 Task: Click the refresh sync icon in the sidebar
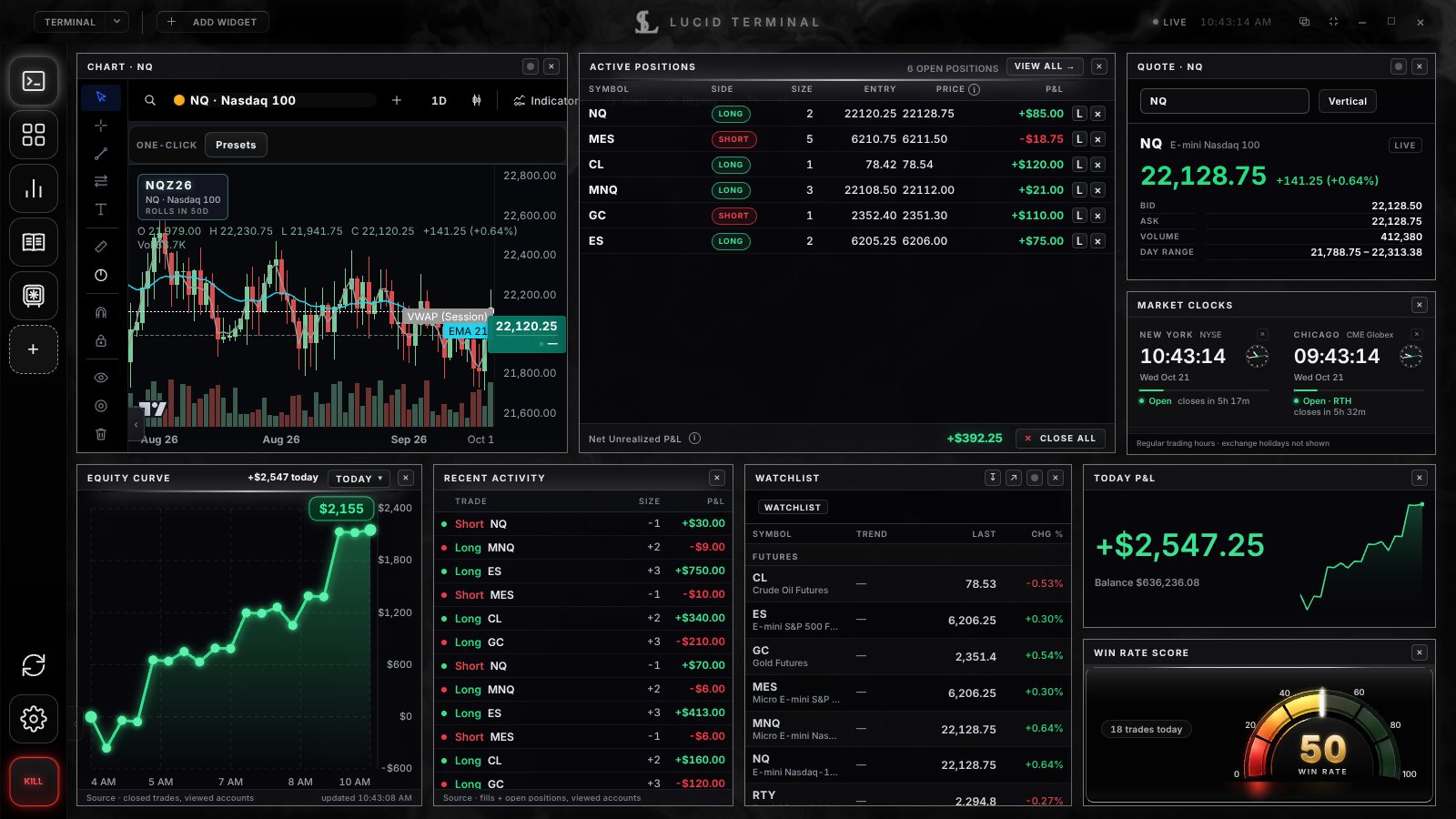point(34,665)
